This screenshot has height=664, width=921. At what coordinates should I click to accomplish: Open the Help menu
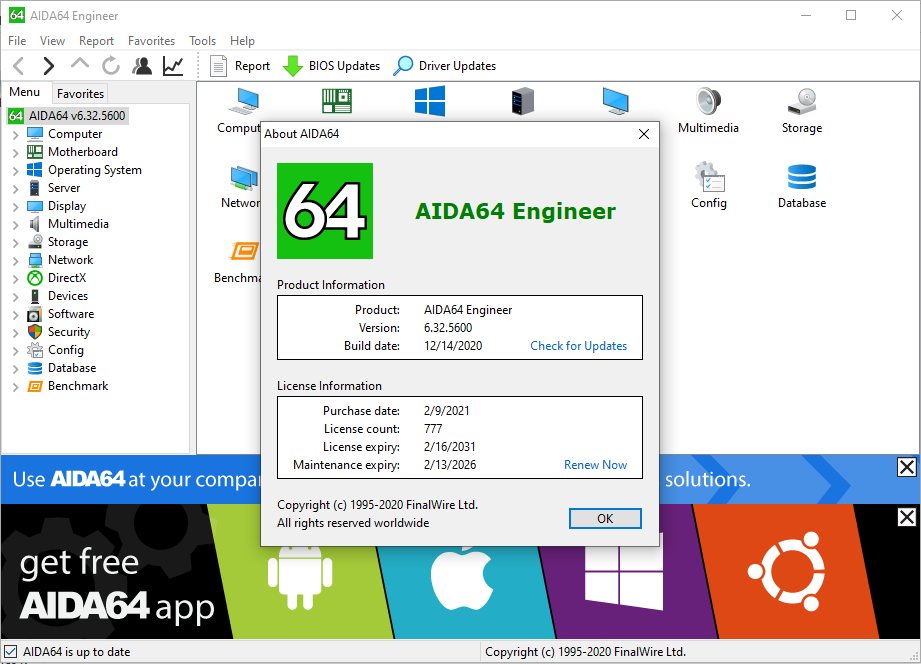coord(242,41)
